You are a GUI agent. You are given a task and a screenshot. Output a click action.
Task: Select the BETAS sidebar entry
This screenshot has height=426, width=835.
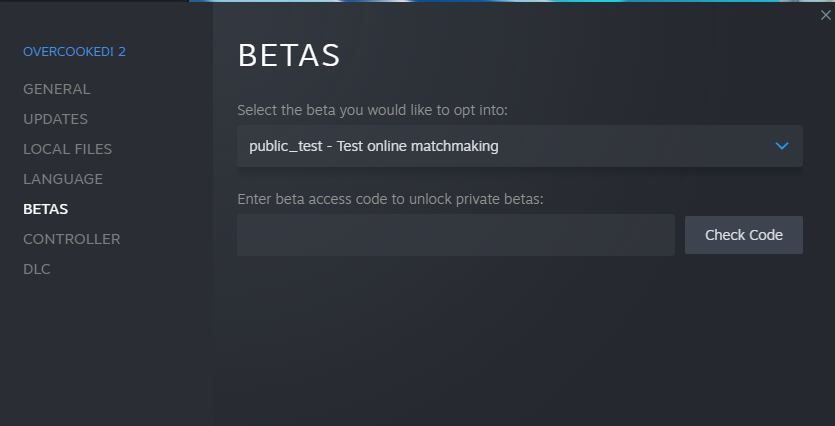46,209
